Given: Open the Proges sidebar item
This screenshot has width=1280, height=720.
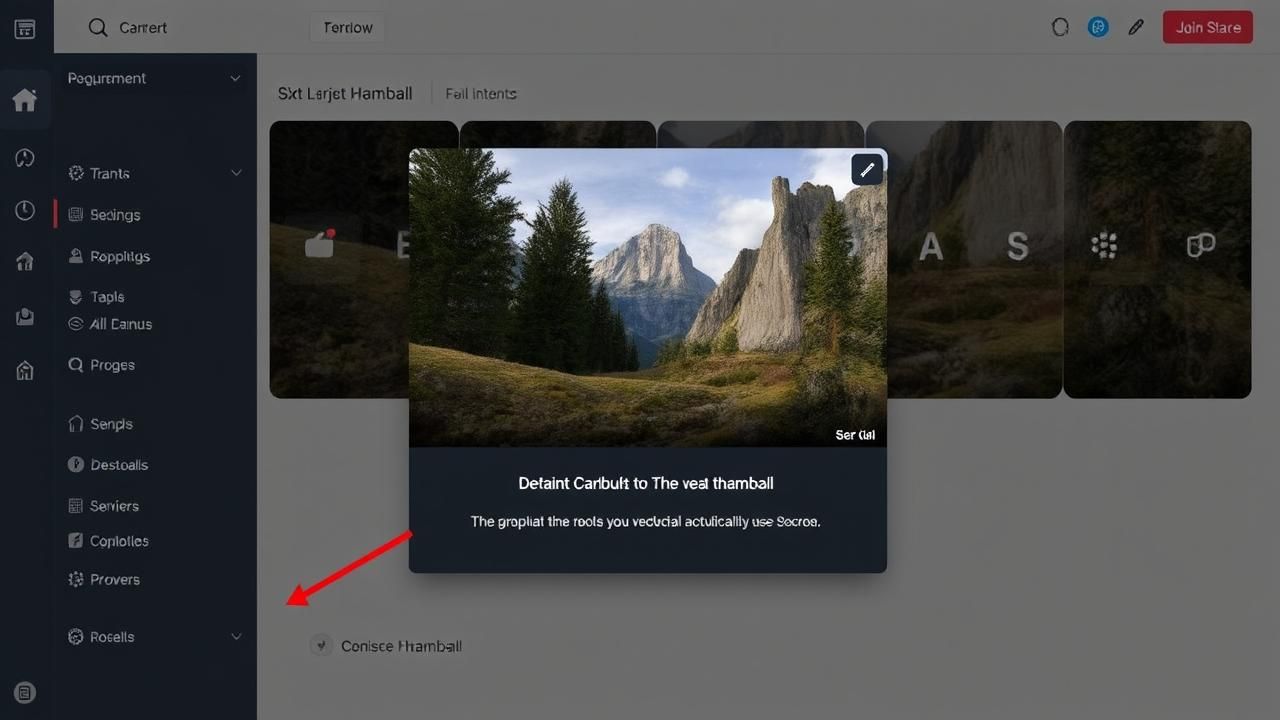Looking at the screenshot, I should pyautogui.click(x=112, y=365).
